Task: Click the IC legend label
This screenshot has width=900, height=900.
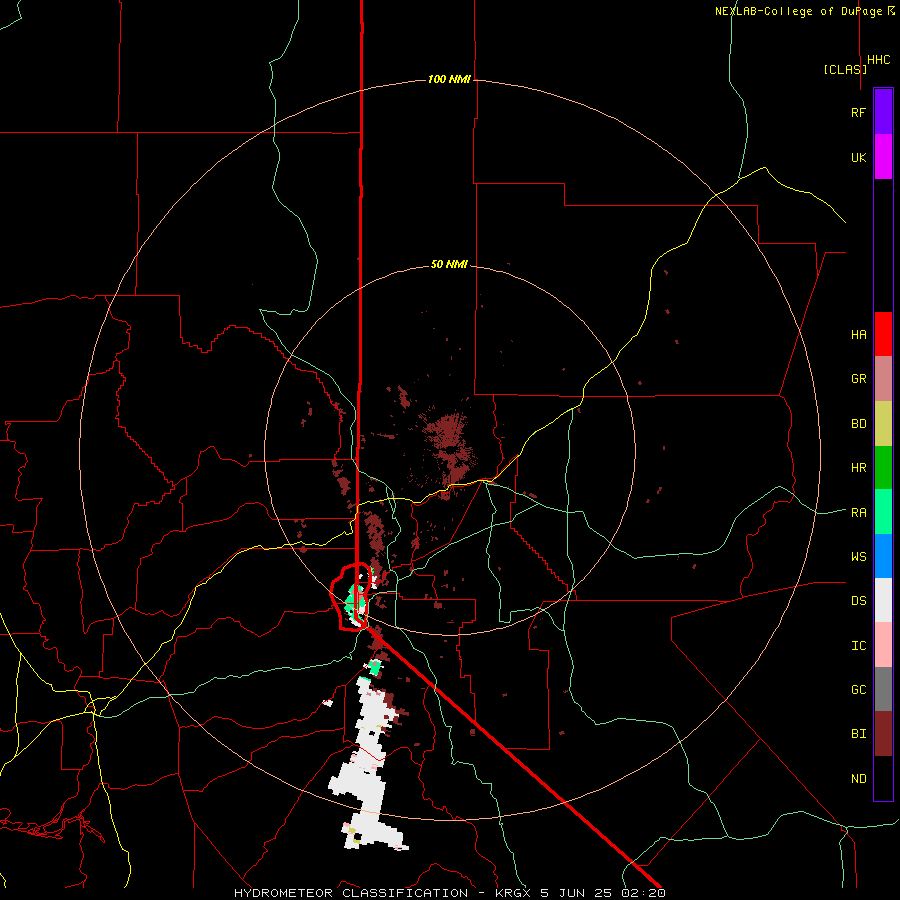Action: click(858, 646)
